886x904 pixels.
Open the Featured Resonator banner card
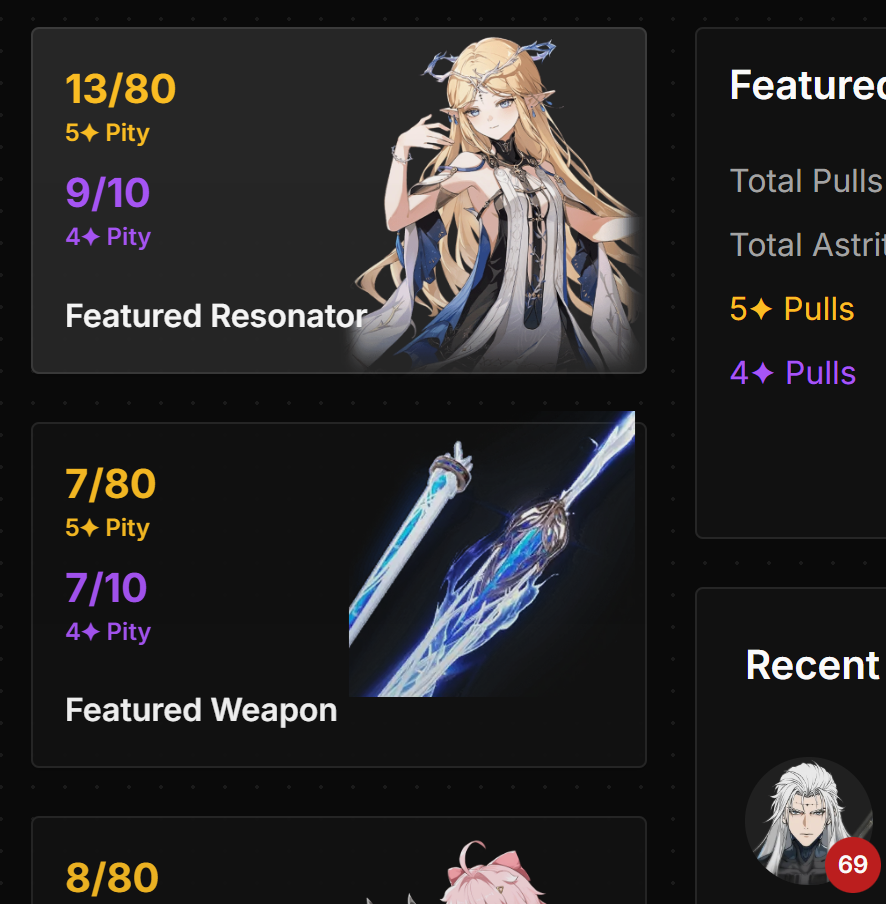[339, 201]
